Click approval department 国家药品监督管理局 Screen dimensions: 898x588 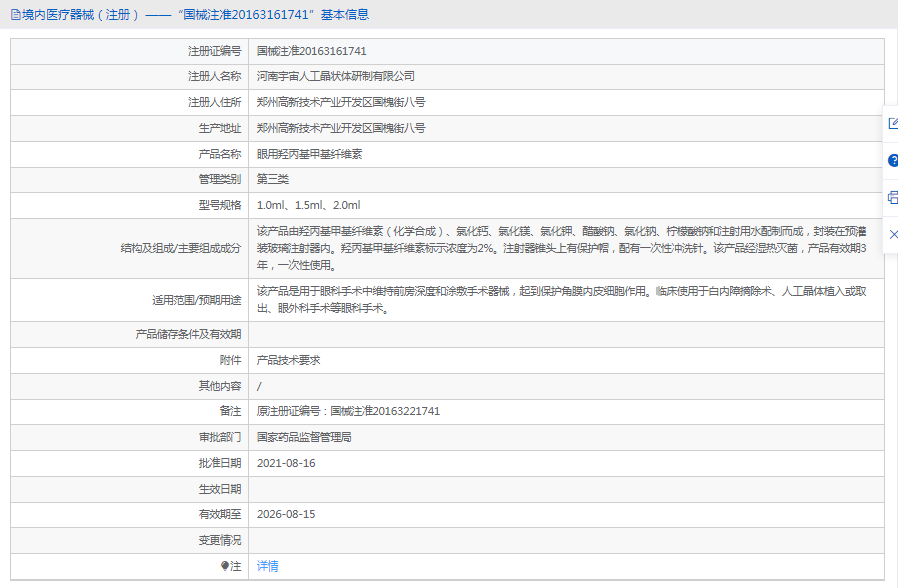point(304,437)
